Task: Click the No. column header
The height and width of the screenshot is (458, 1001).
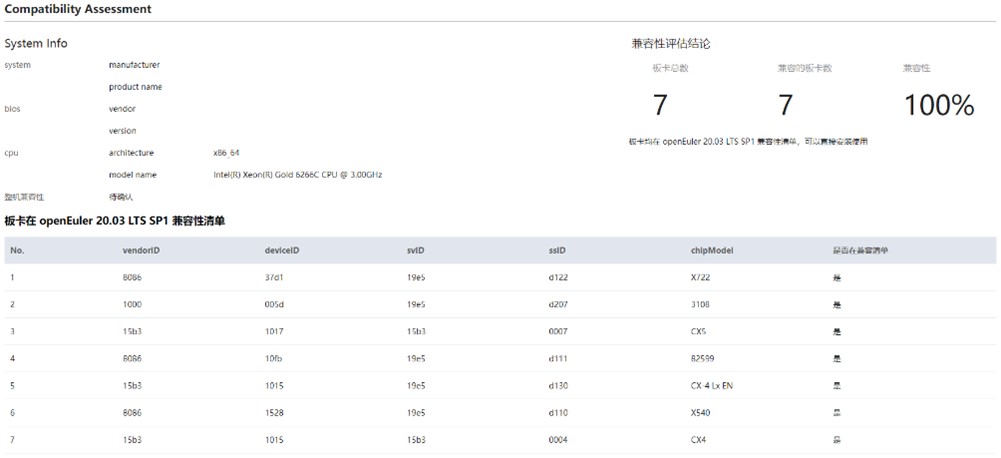Action: tap(17, 250)
